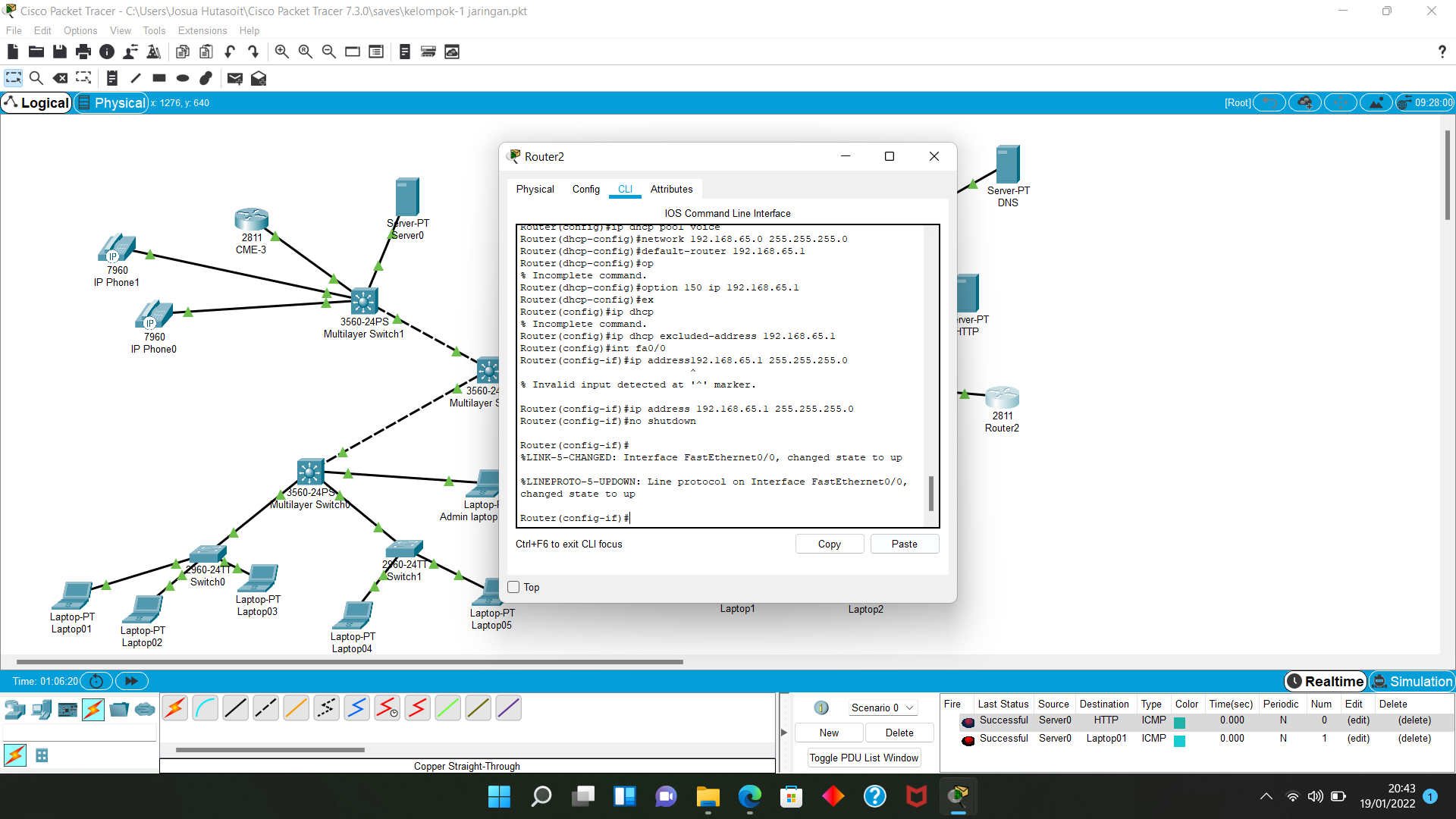1456x819 pixels.
Task: Switch to the Config tab
Action: [x=585, y=189]
